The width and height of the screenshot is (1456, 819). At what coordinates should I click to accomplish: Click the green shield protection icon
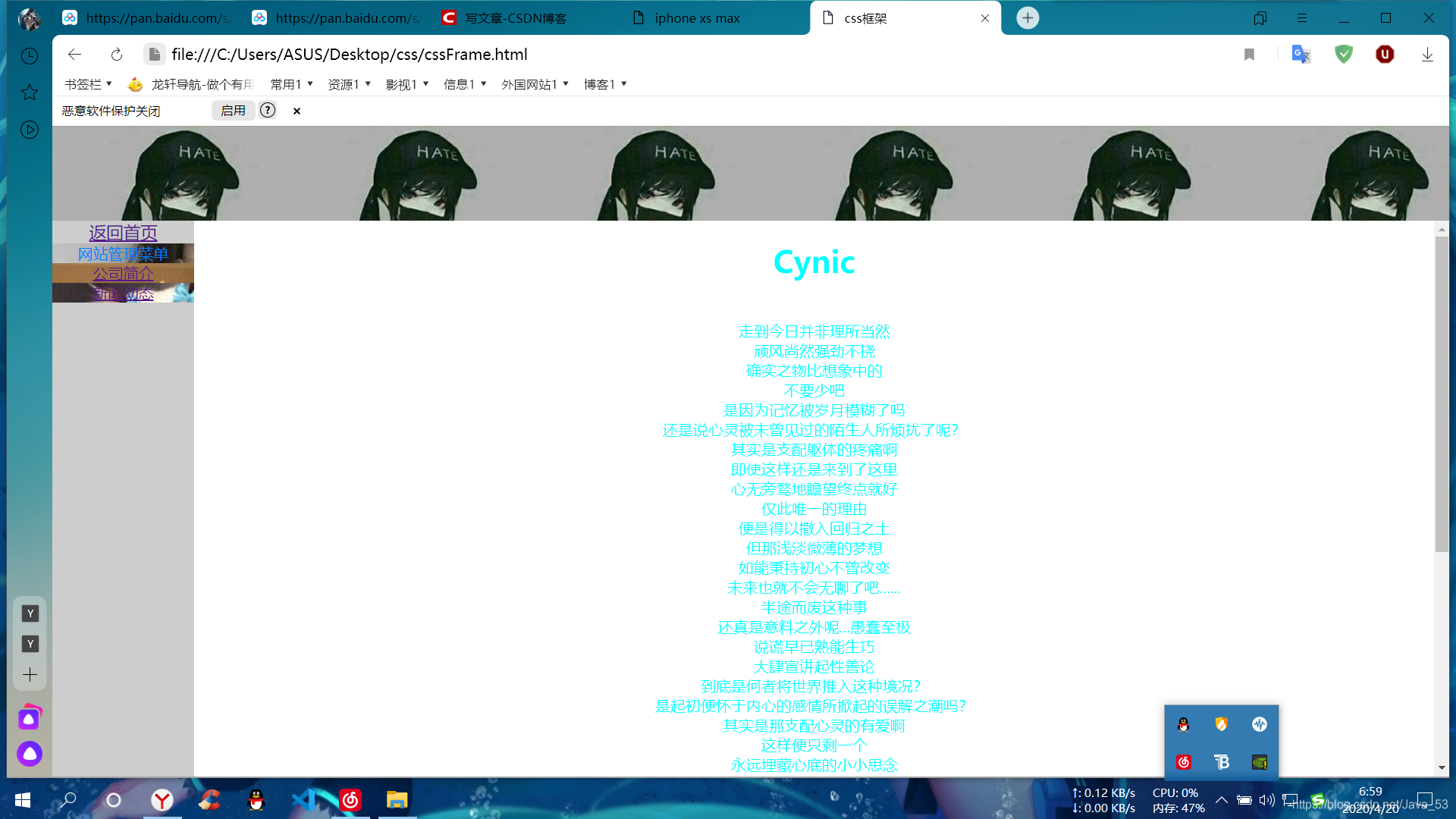click(x=1343, y=55)
